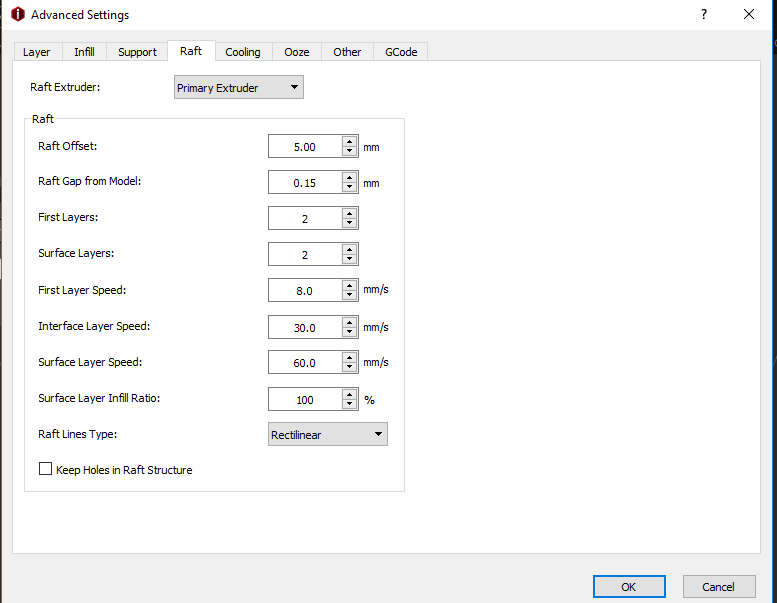Screen dimensions: 777x603
Task: Close the Advanced Settings dialog
Action: (749, 14)
